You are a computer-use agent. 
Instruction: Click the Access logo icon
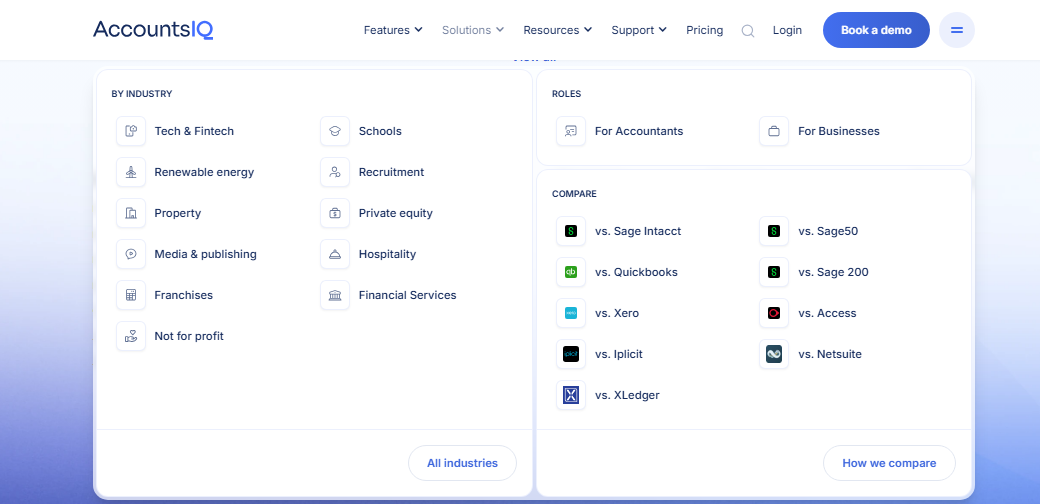[774, 313]
